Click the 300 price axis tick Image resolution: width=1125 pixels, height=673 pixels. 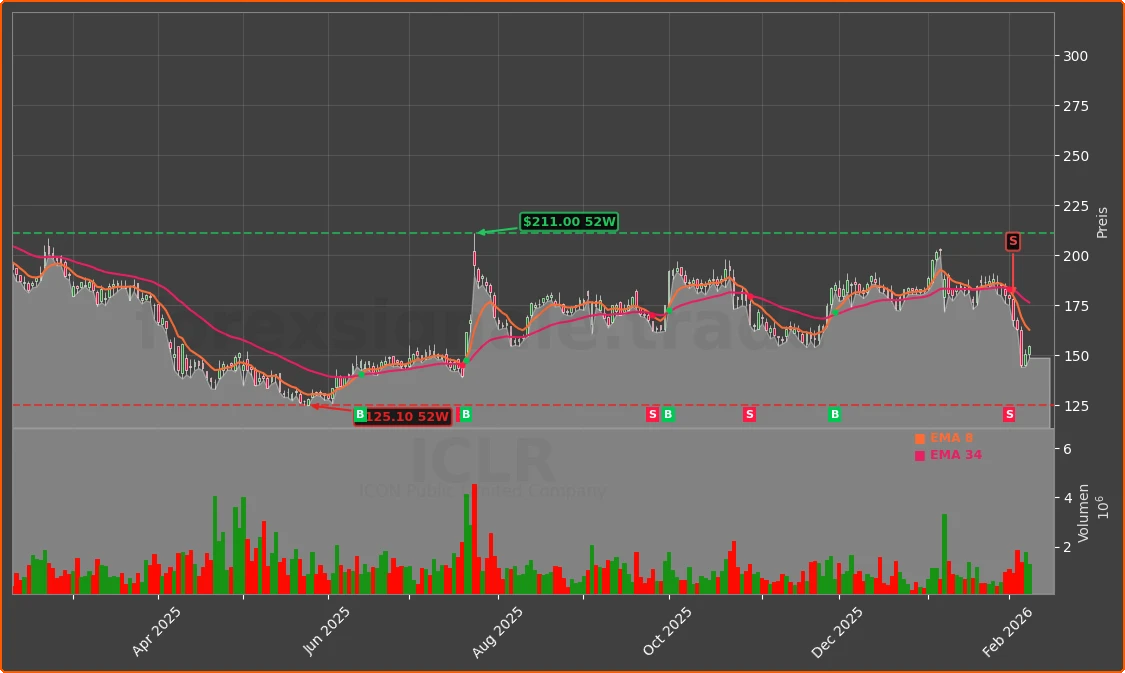1076,56
